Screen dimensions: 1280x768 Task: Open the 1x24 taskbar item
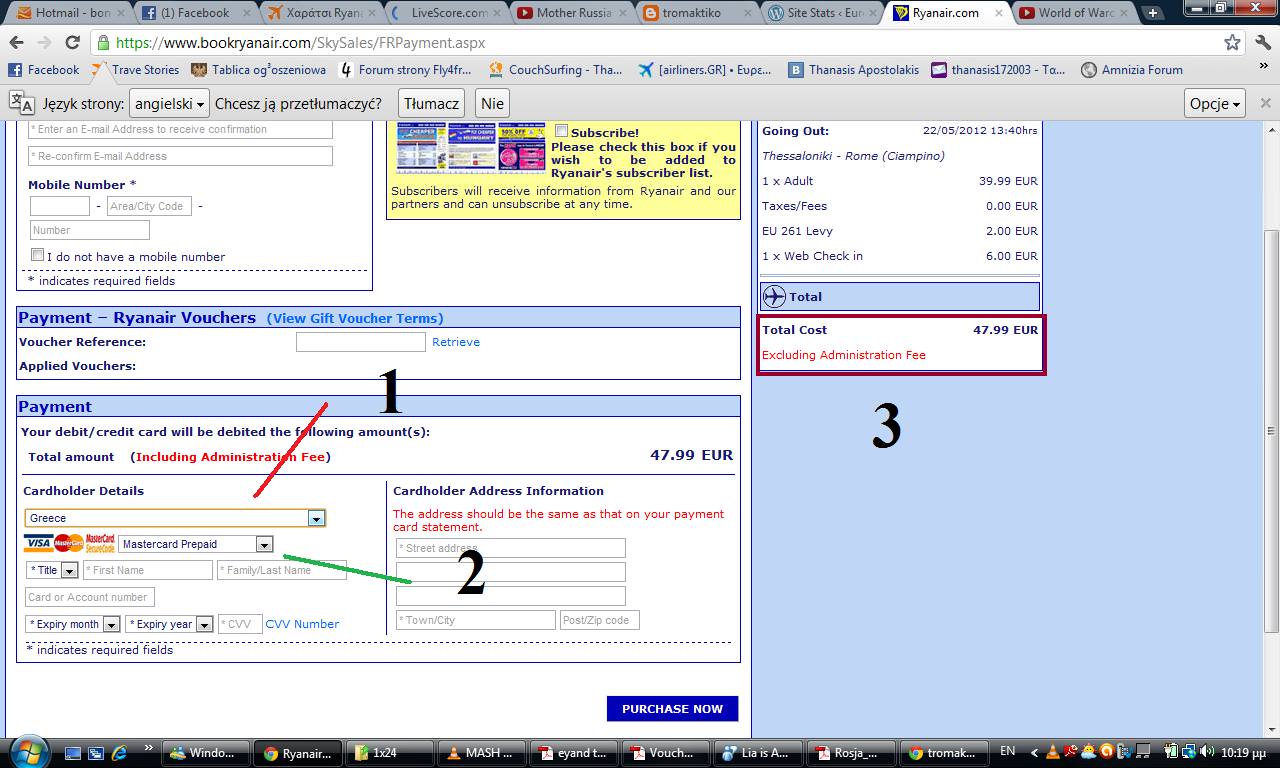pos(391,753)
